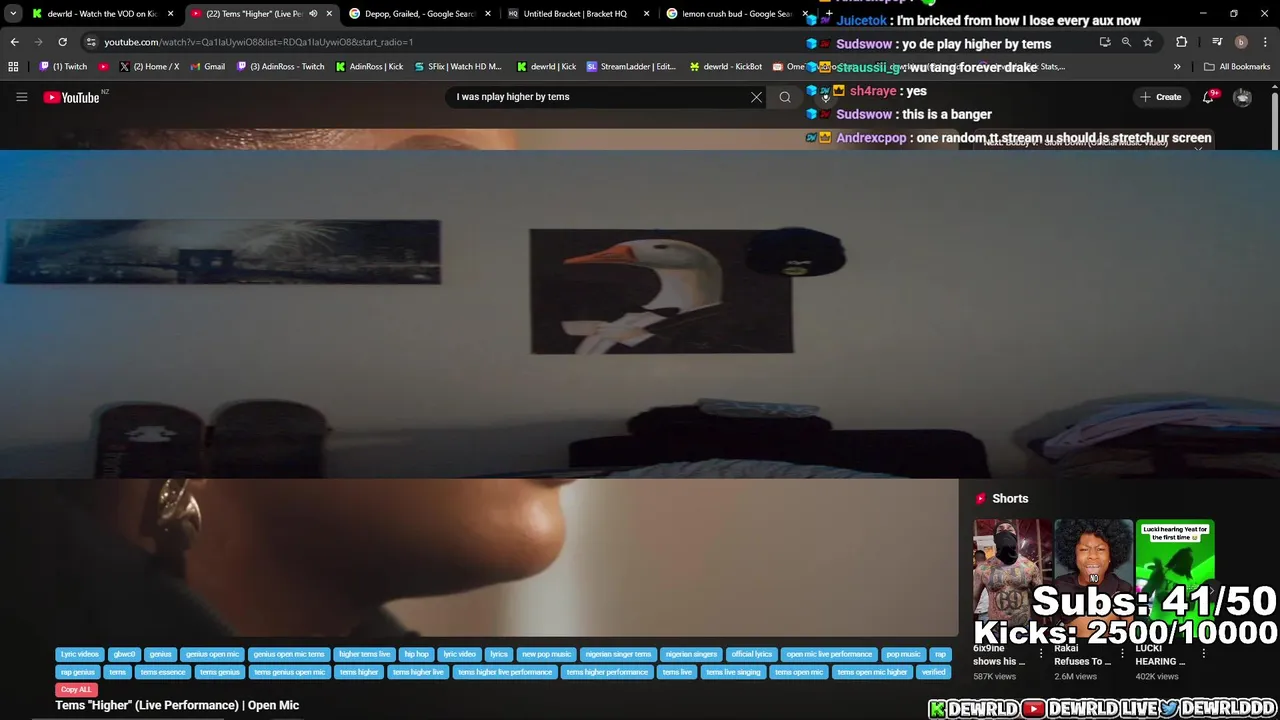Close the dewrld Watch the VOD tab

click(171, 14)
